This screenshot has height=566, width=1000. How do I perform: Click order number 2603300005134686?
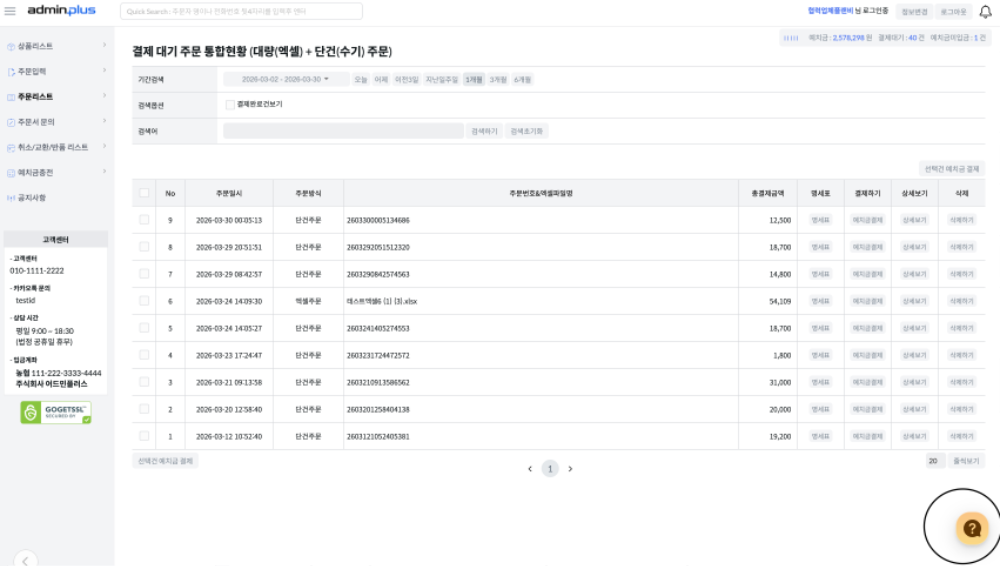[x=378, y=220]
